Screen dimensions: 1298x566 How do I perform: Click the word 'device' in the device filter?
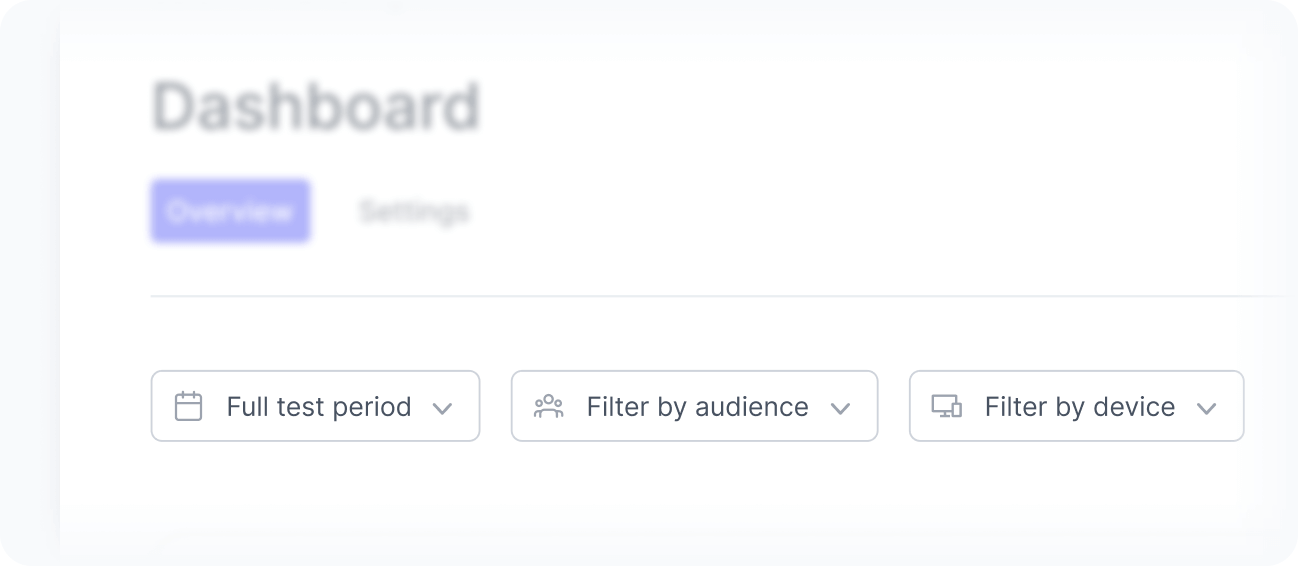[x=1134, y=407]
